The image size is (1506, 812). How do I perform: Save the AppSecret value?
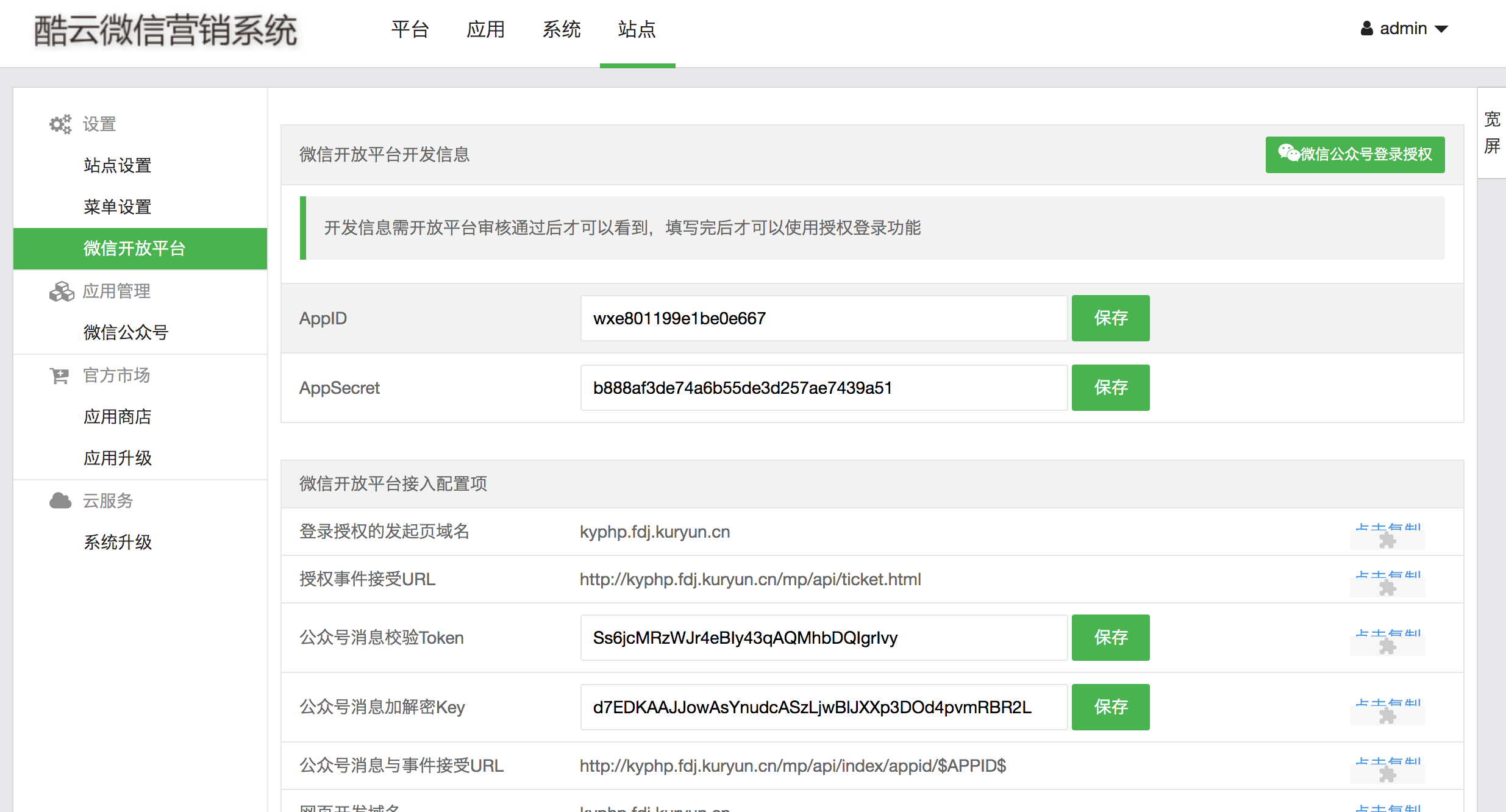pyautogui.click(x=1110, y=388)
